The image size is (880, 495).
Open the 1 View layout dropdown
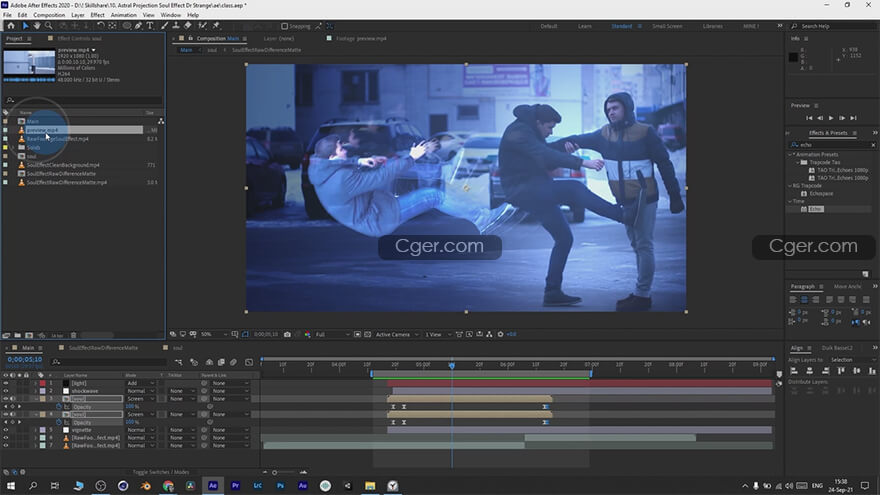tap(438, 334)
